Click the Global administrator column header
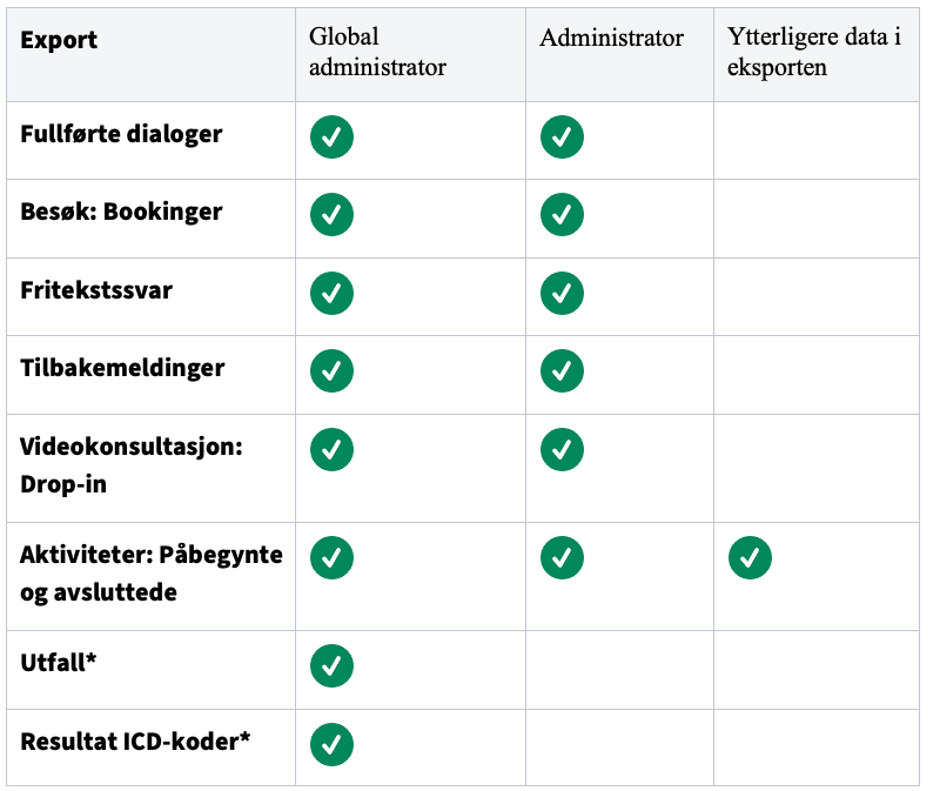The width and height of the screenshot is (941, 791). [377, 52]
